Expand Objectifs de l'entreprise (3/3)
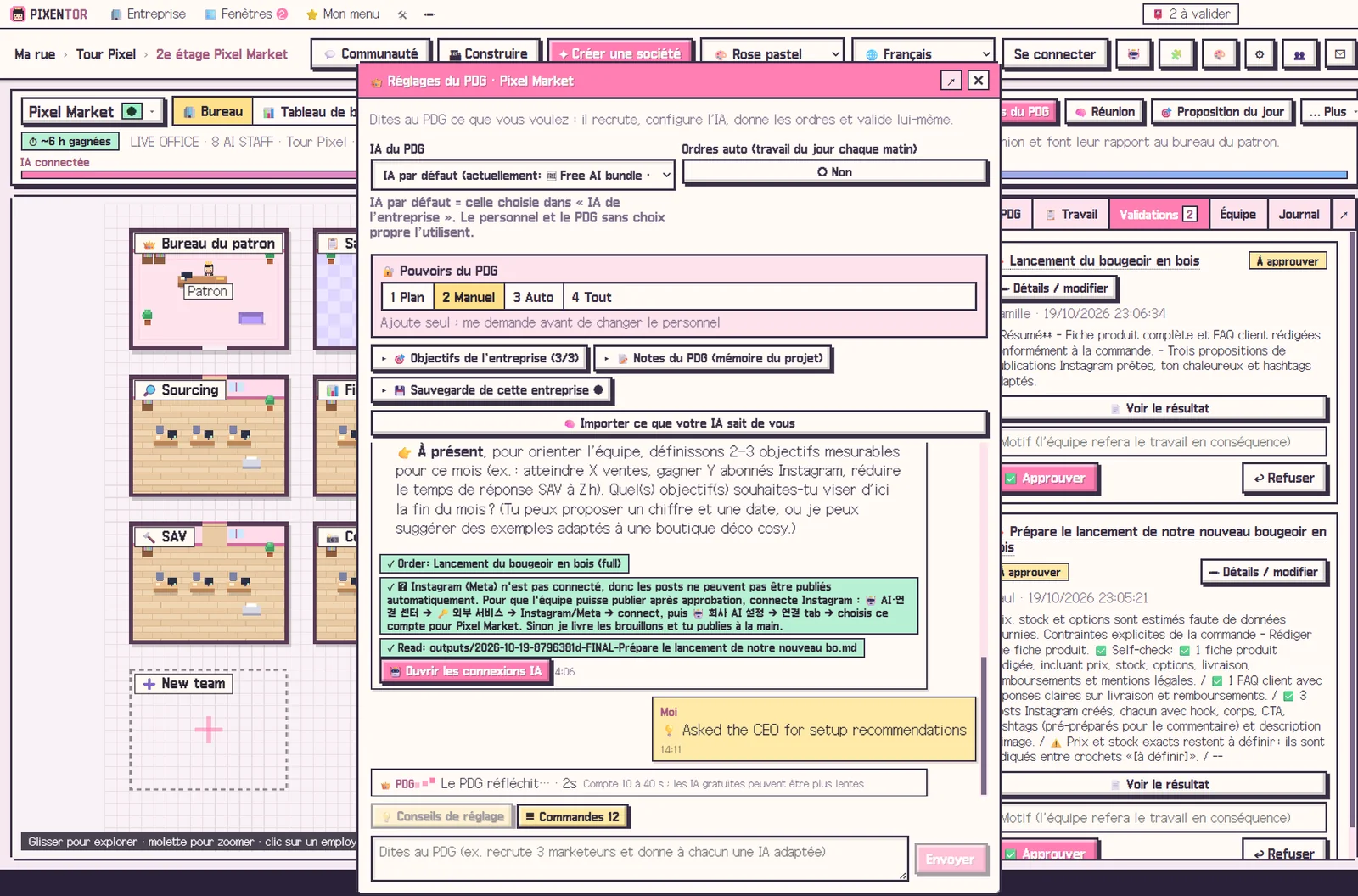The width and height of the screenshot is (1358, 896). (x=480, y=358)
